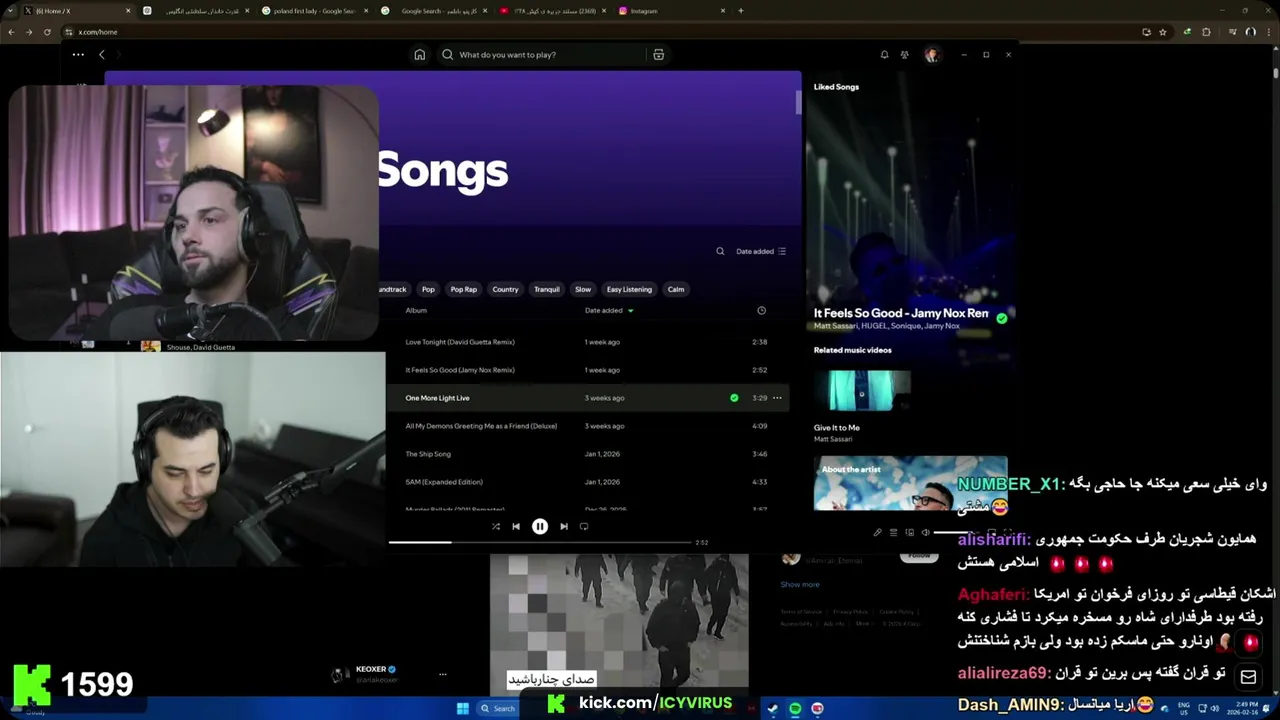The image size is (1280, 720).
Task: Open the About the artist card
Action: click(x=910, y=483)
